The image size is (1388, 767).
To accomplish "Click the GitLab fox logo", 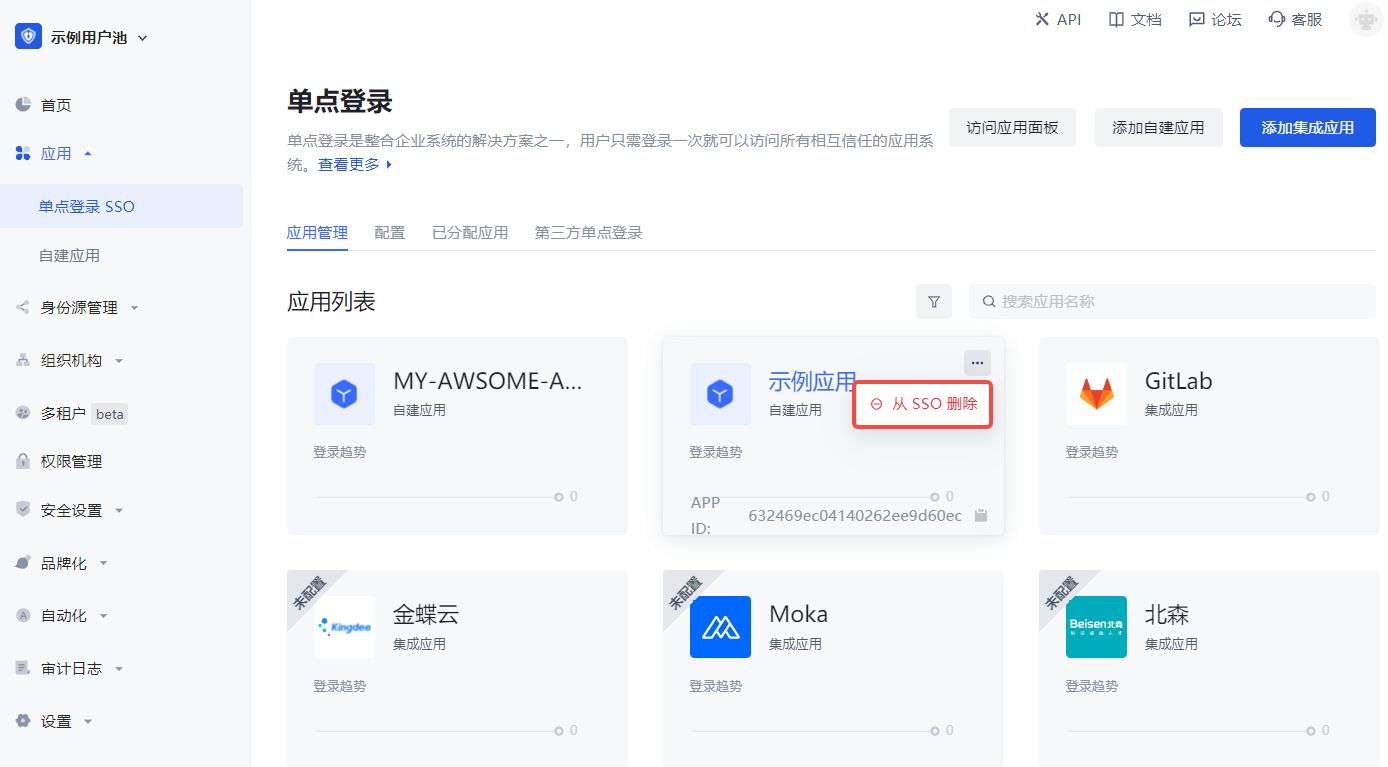I will pyautogui.click(x=1095, y=394).
